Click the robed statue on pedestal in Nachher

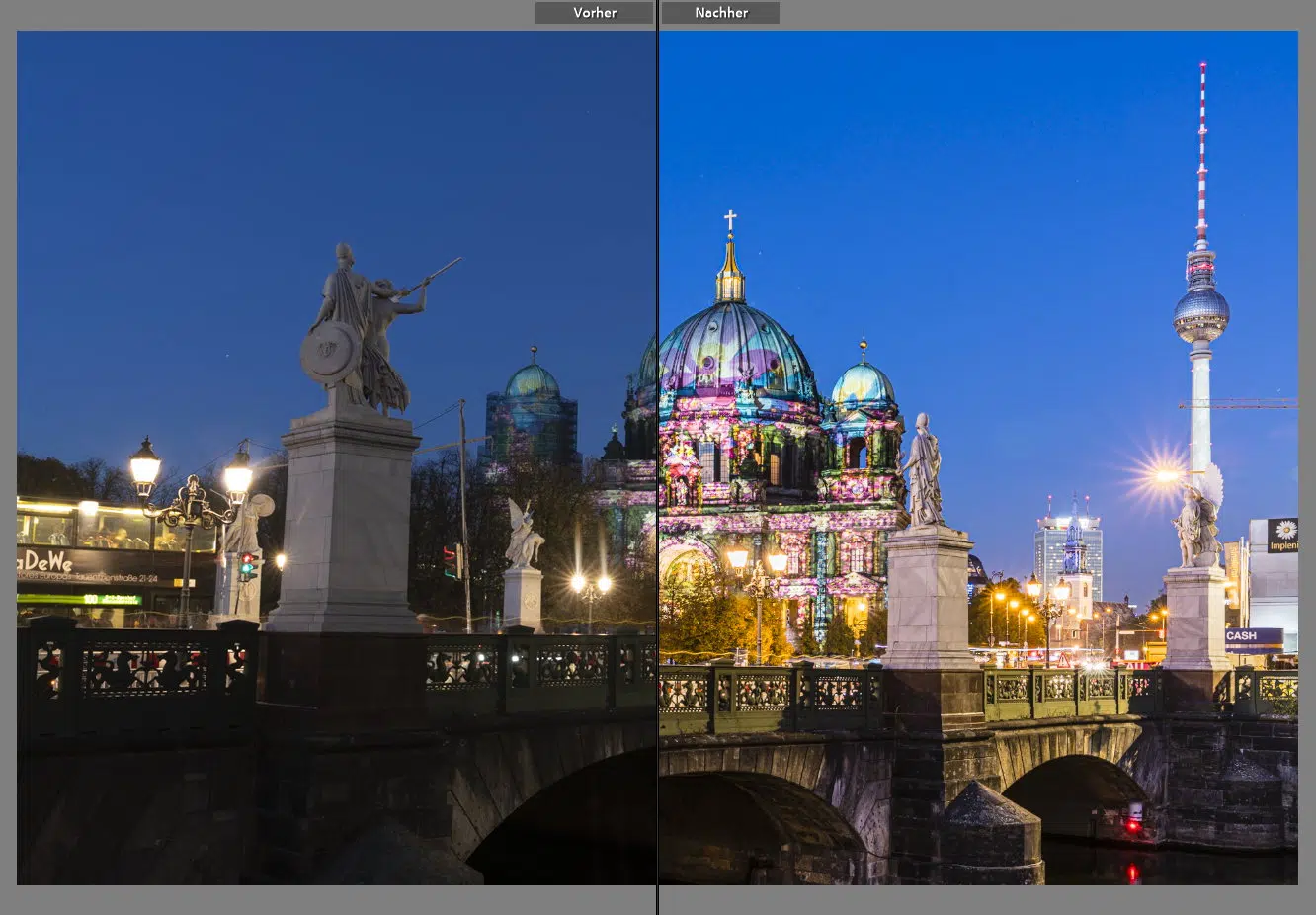(924, 472)
